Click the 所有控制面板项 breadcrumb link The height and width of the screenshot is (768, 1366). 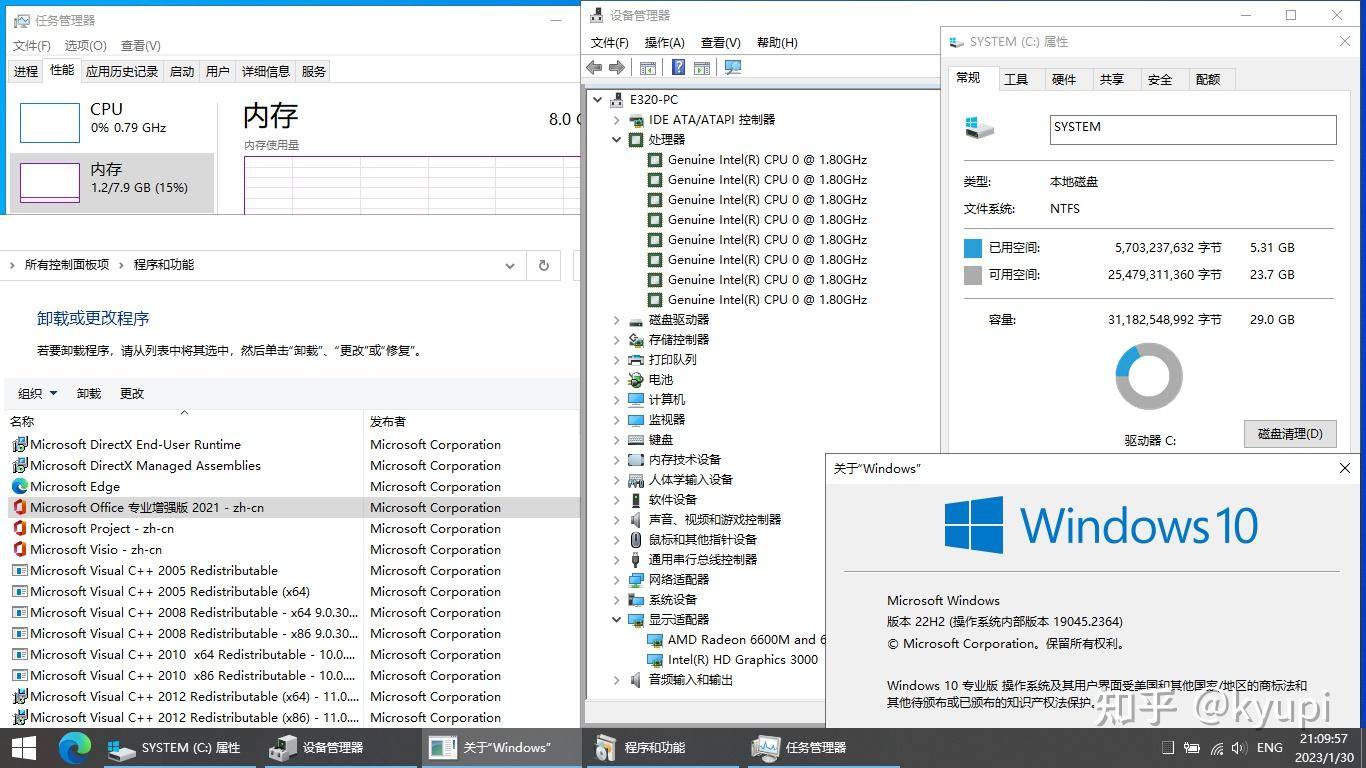67,265
